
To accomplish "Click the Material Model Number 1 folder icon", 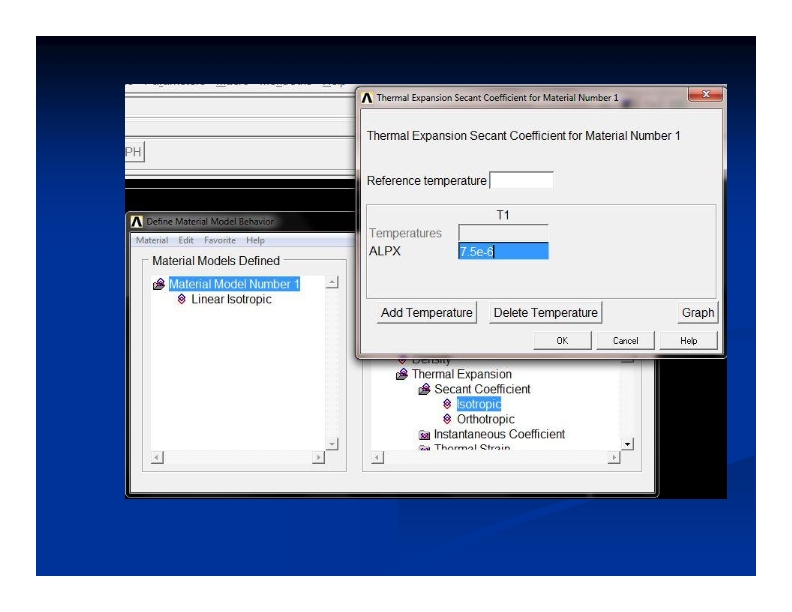I will tap(159, 285).
